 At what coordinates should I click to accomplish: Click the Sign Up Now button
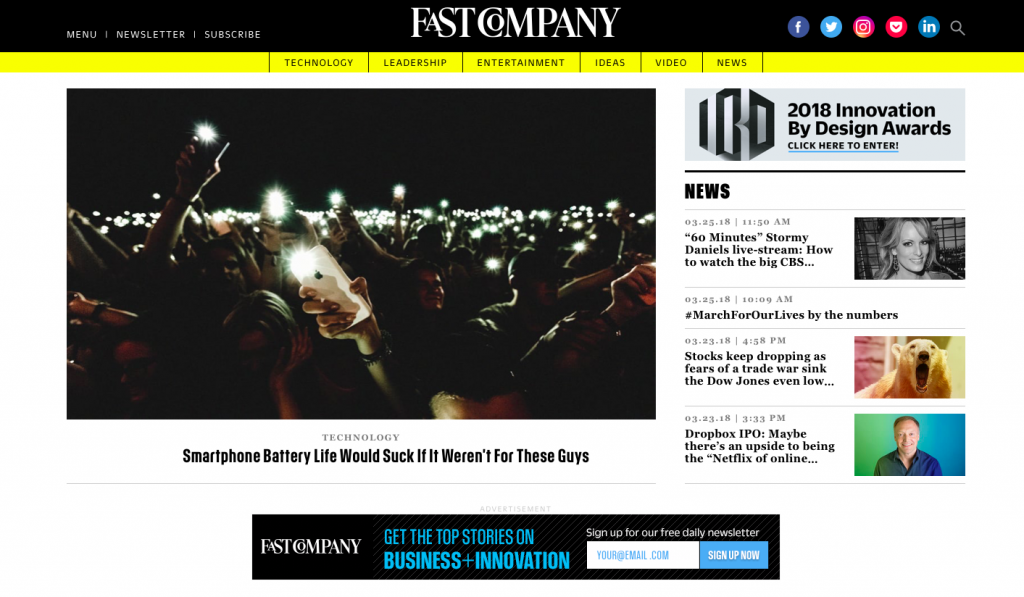[733, 555]
